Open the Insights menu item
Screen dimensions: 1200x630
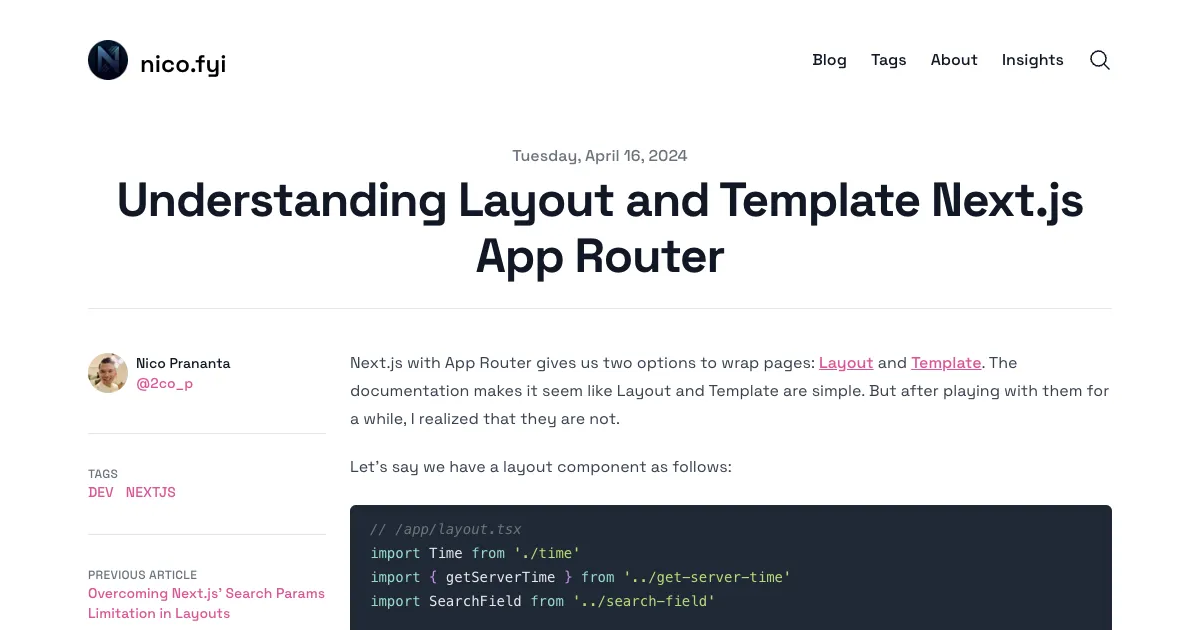click(x=1033, y=60)
